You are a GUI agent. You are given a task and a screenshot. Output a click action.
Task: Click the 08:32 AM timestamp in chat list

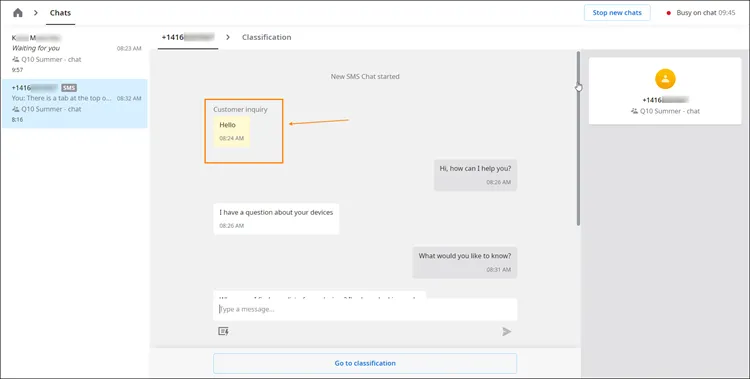pyautogui.click(x=129, y=99)
